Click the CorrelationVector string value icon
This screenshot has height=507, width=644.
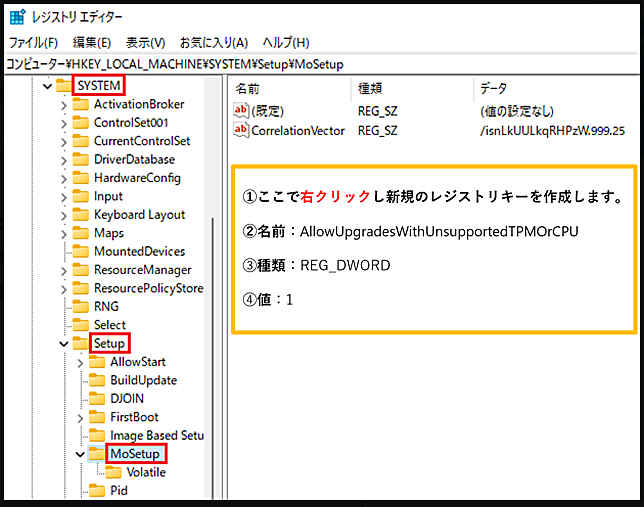click(x=240, y=130)
